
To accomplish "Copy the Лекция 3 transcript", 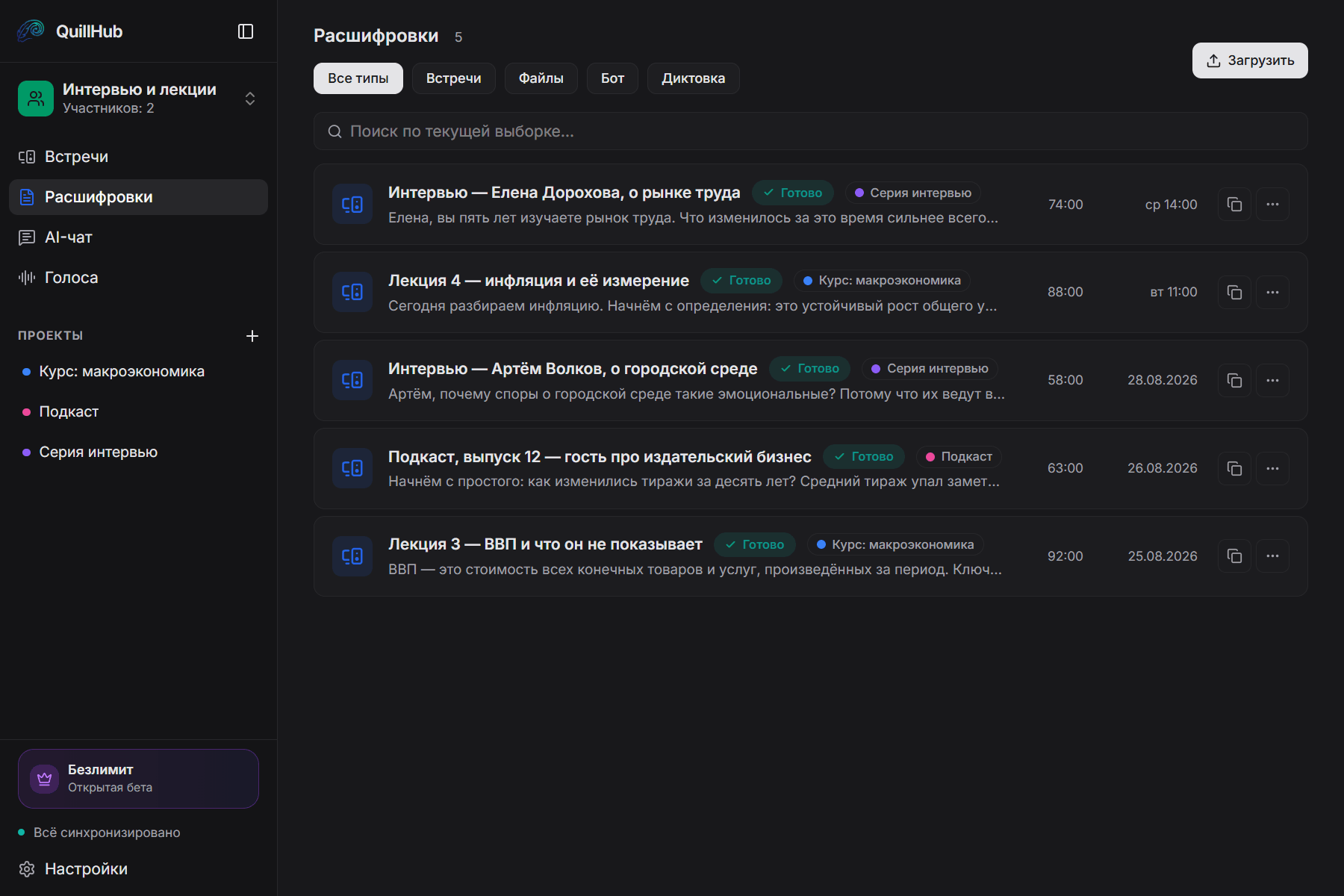I will pos(1234,556).
